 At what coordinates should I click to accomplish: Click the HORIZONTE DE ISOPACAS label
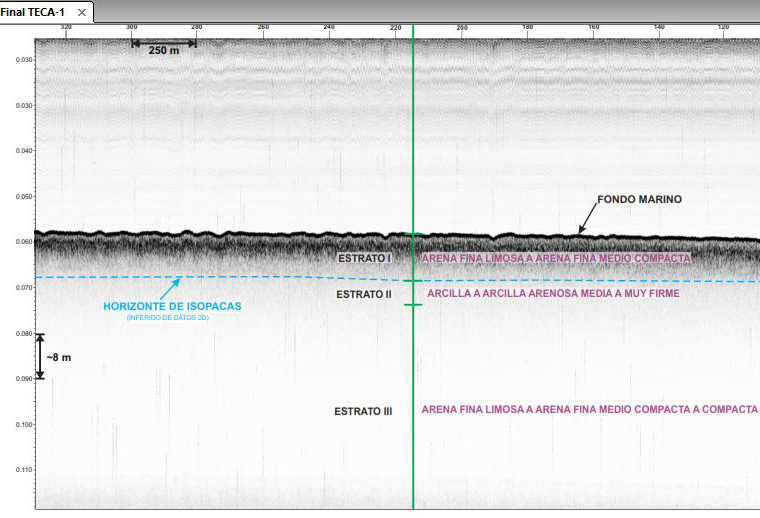pyautogui.click(x=172, y=306)
